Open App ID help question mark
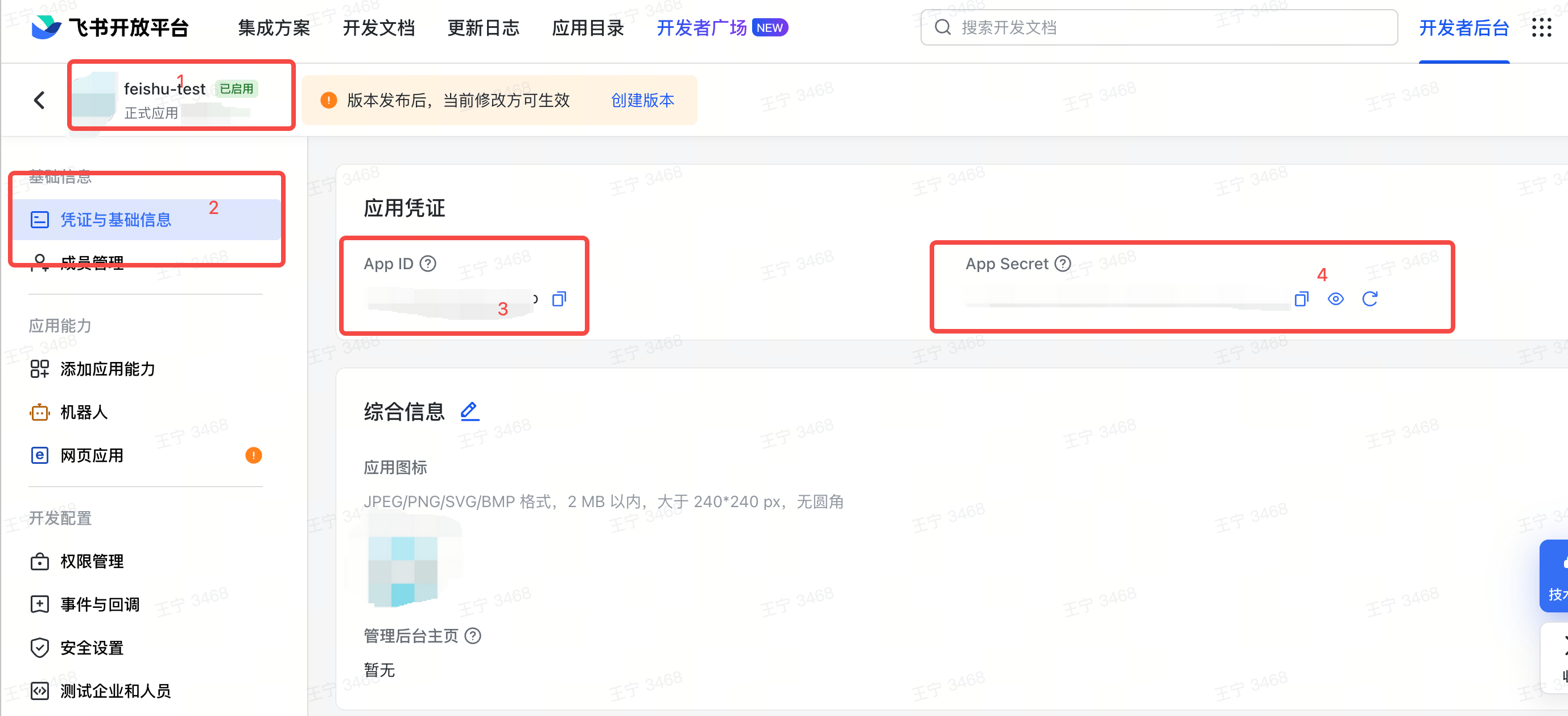1568x716 pixels. pos(428,264)
